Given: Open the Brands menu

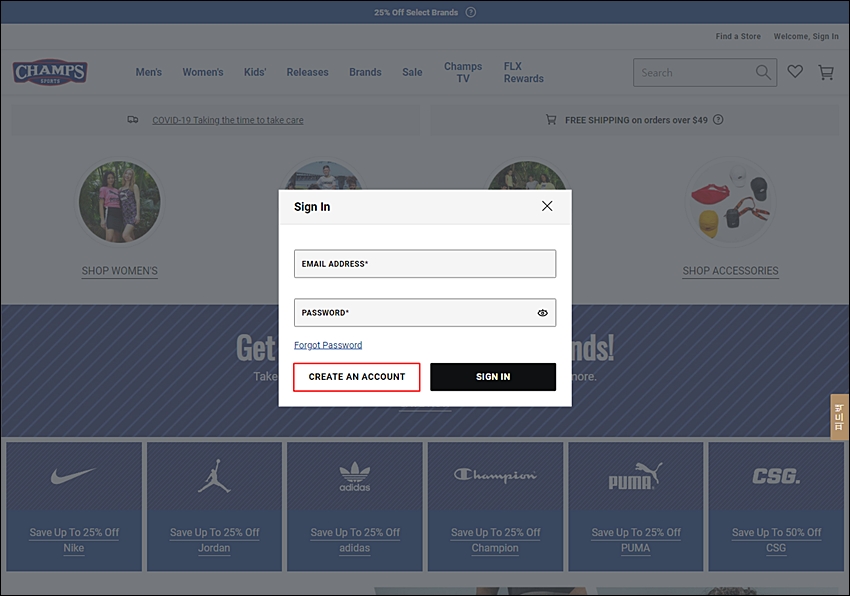Looking at the screenshot, I should point(365,72).
